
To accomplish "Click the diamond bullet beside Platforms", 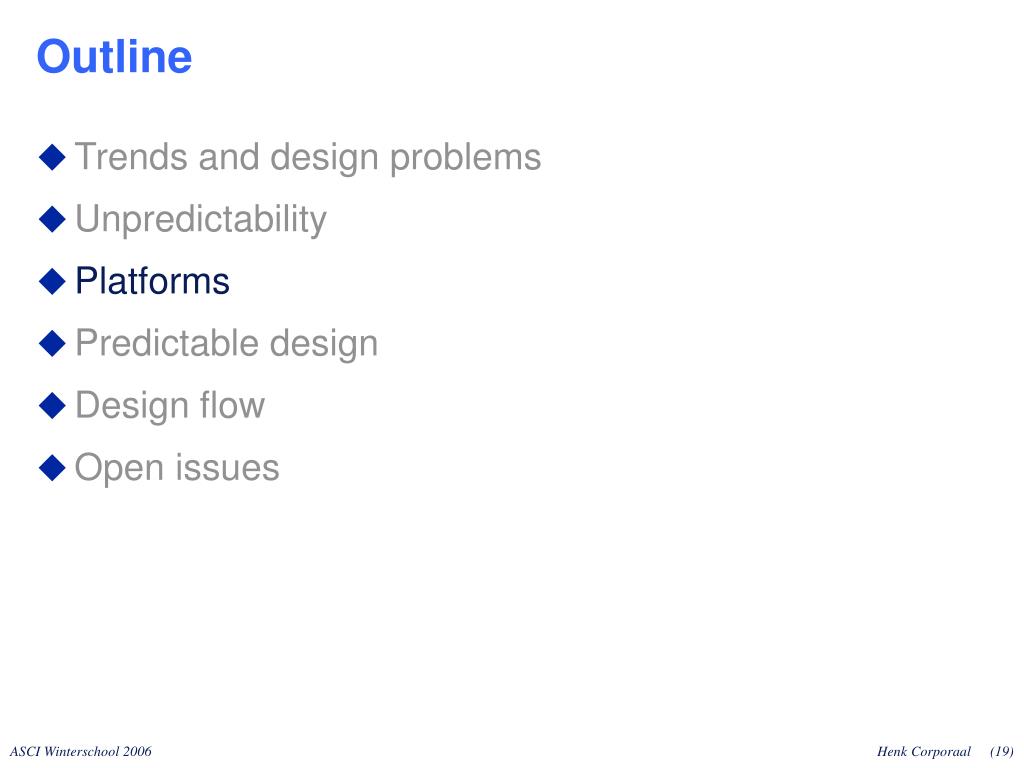I will point(52,281).
